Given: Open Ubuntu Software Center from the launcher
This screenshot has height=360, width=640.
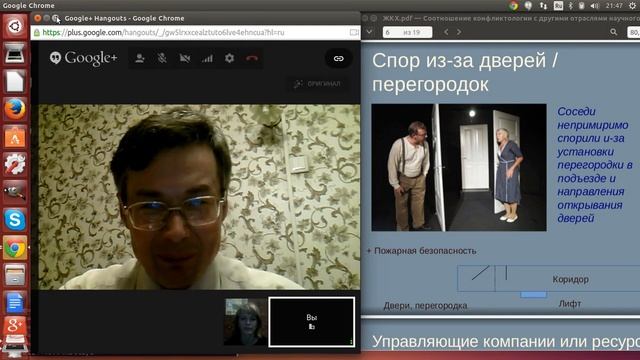Looking at the screenshot, I should pyautogui.click(x=15, y=137).
